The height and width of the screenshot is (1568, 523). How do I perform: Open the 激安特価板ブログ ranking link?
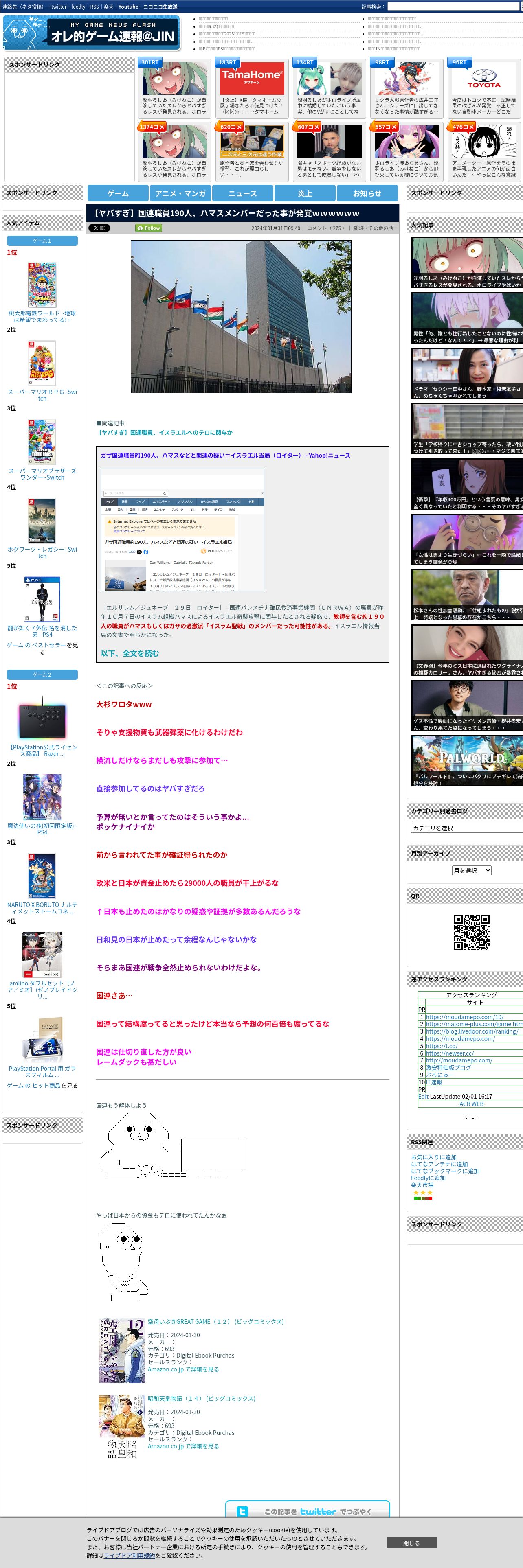pyautogui.click(x=448, y=1068)
